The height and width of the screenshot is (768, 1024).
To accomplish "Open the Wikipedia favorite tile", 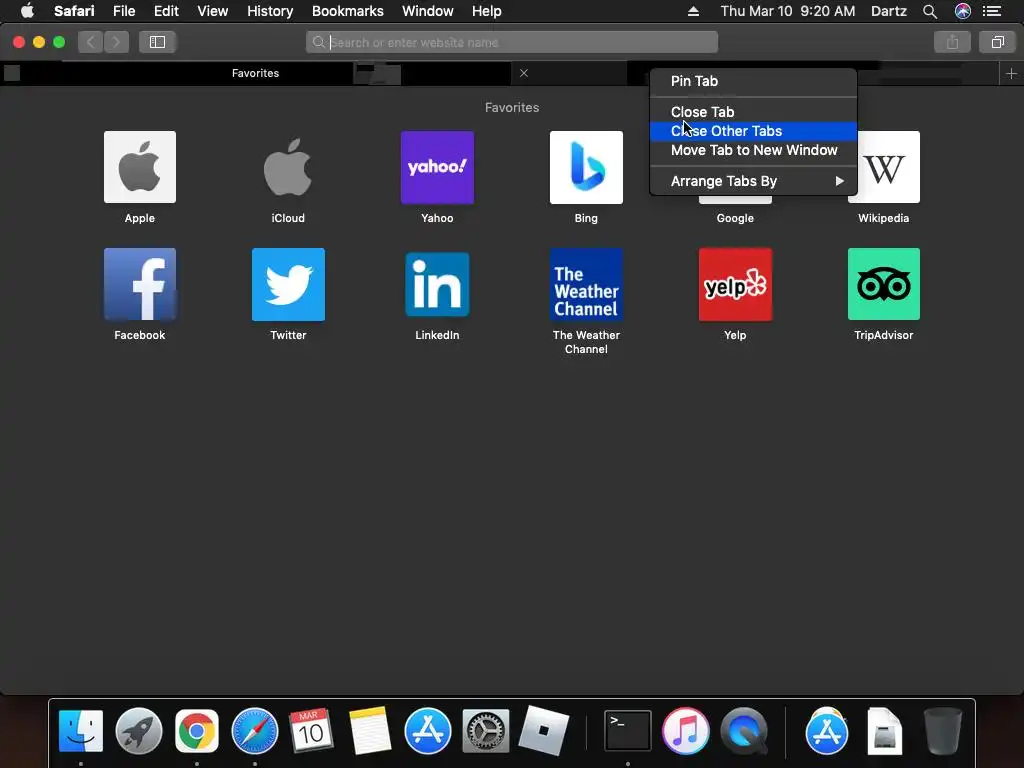I will 884,167.
